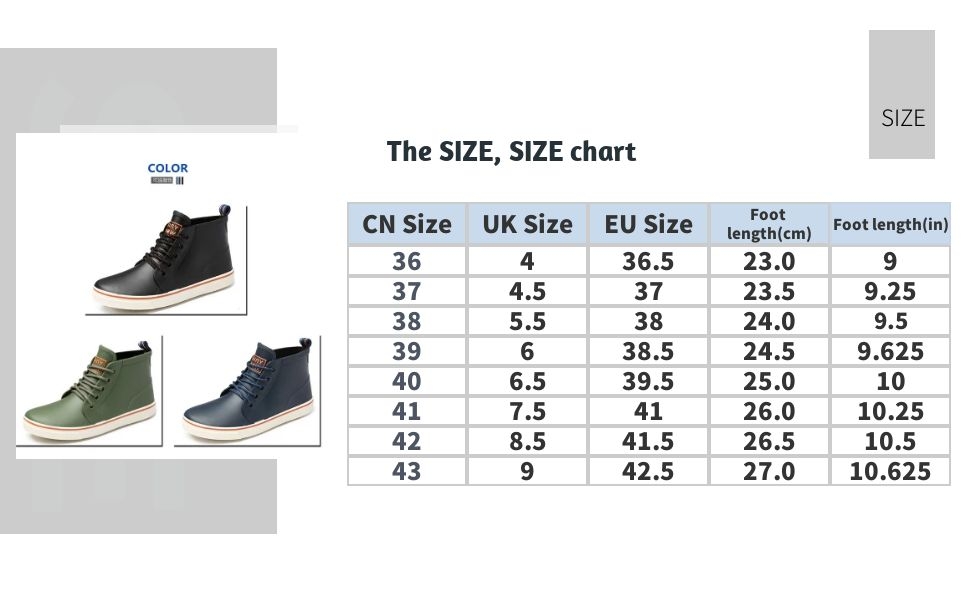Image resolution: width=970 pixels, height=600 pixels.
Task: Click CN size 36 cell
Action: point(407,261)
